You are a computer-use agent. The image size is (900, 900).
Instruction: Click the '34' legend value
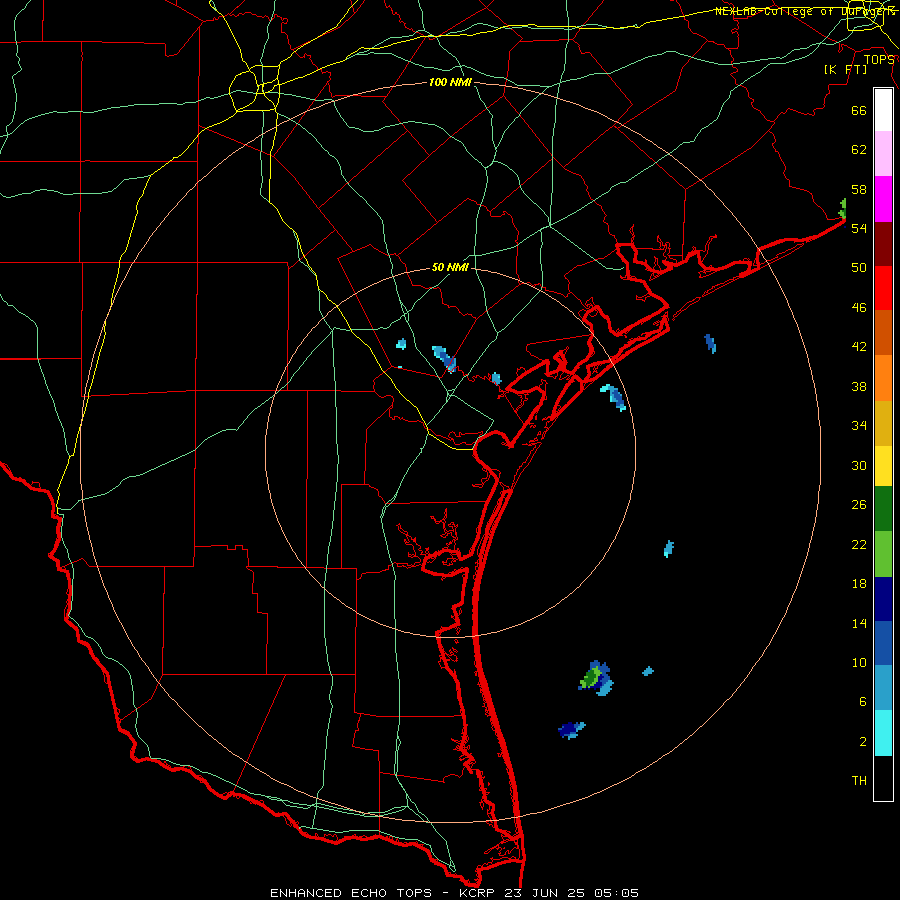click(x=859, y=426)
